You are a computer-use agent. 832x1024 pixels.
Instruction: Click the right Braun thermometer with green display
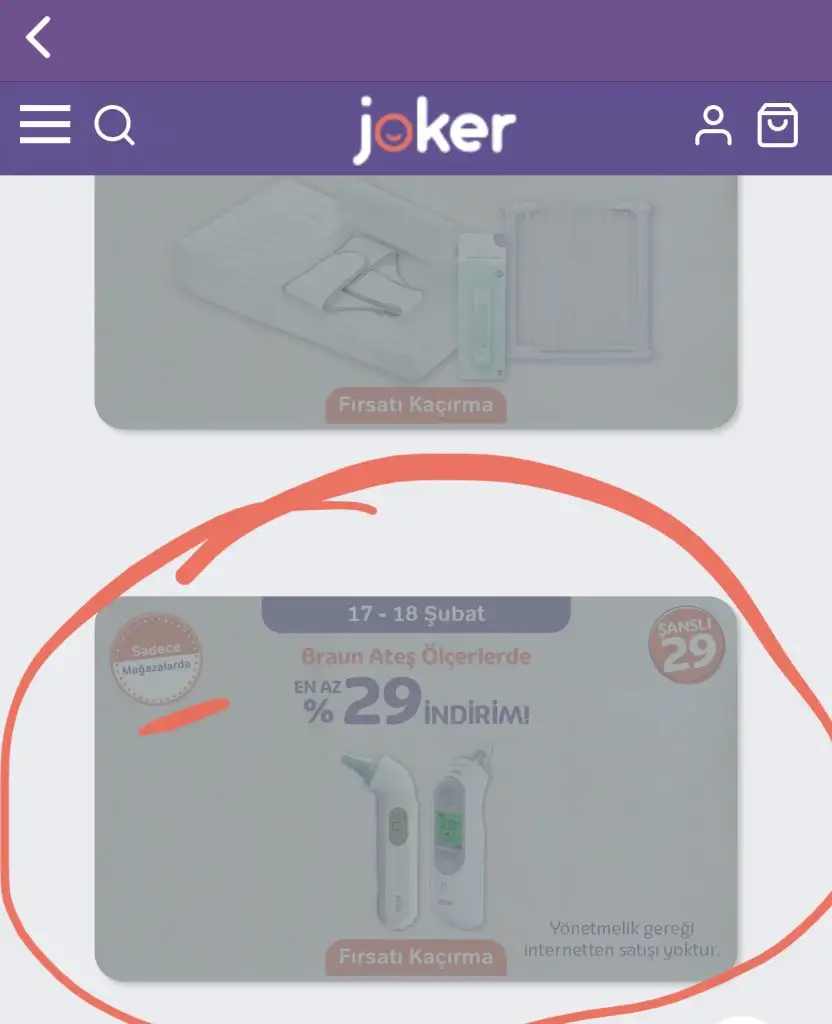[x=460, y=838]
